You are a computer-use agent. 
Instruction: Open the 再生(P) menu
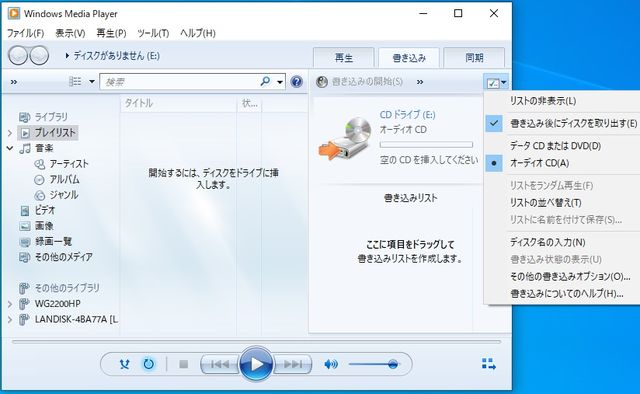pos(111,33)
